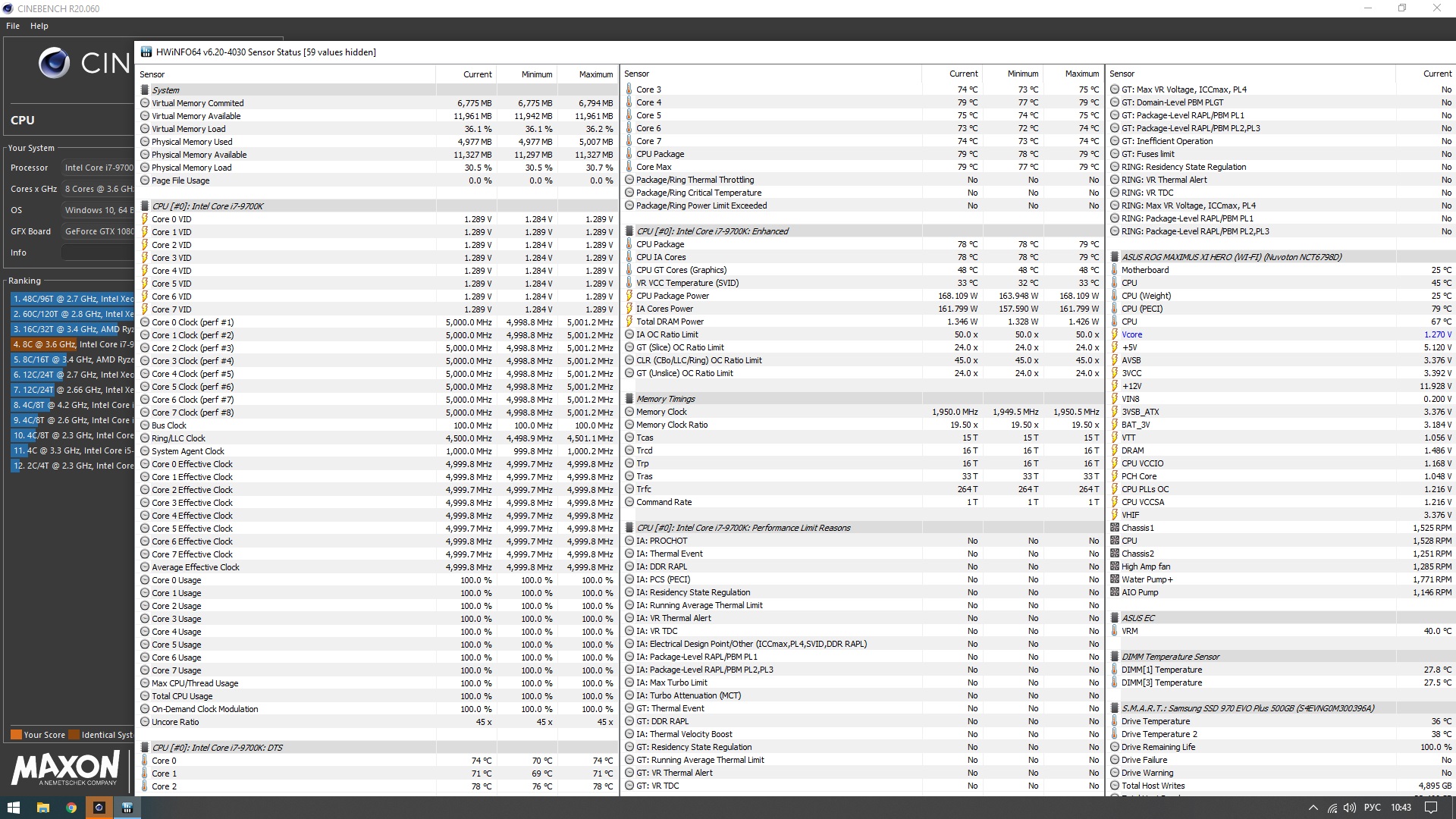The width and height of the screenshot is (1456, 819).
Task: Click the Windows Start button
Action: point(14,808)
